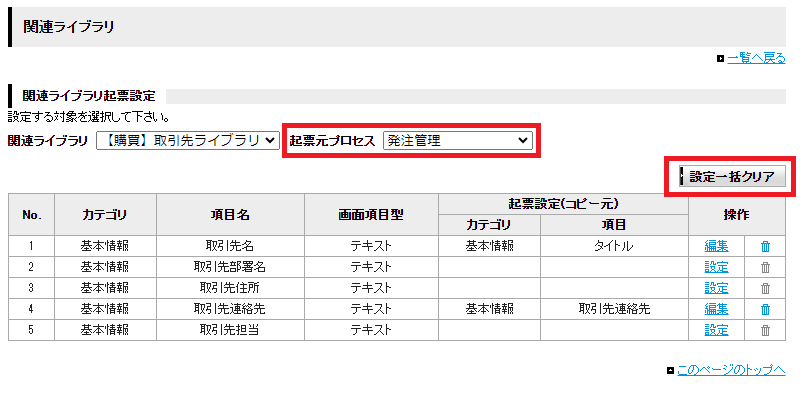Screen dimensions: 805x394
Task: Click the 操作 column header
Action: pyautogui.click(x=737, y=215)
